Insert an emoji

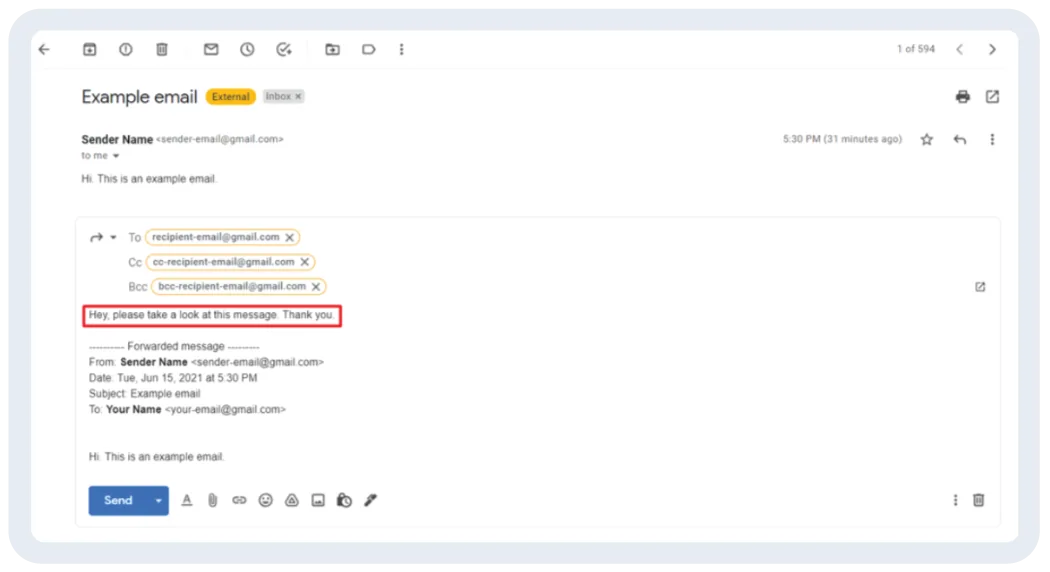click(265, 500)
